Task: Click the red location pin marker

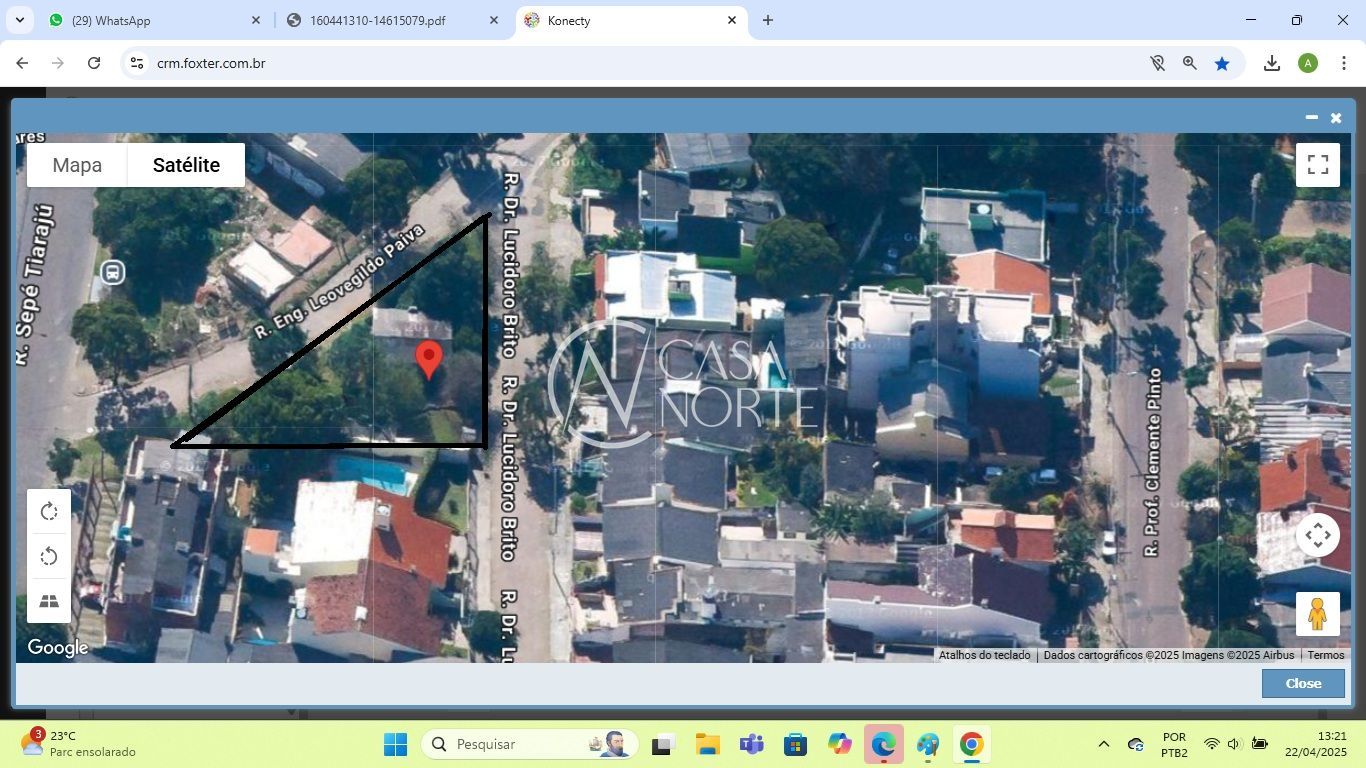Action: (x=429, y=359)
